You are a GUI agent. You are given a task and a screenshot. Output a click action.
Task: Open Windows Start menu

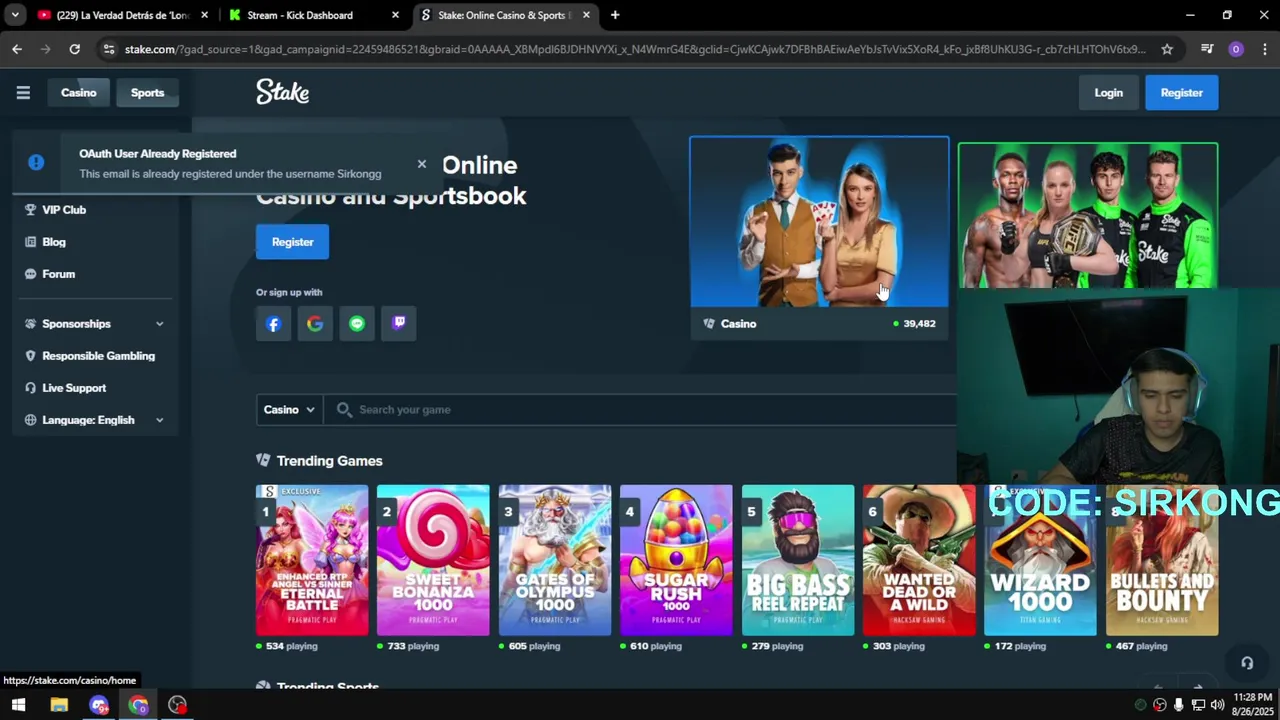tap(18, 705)
